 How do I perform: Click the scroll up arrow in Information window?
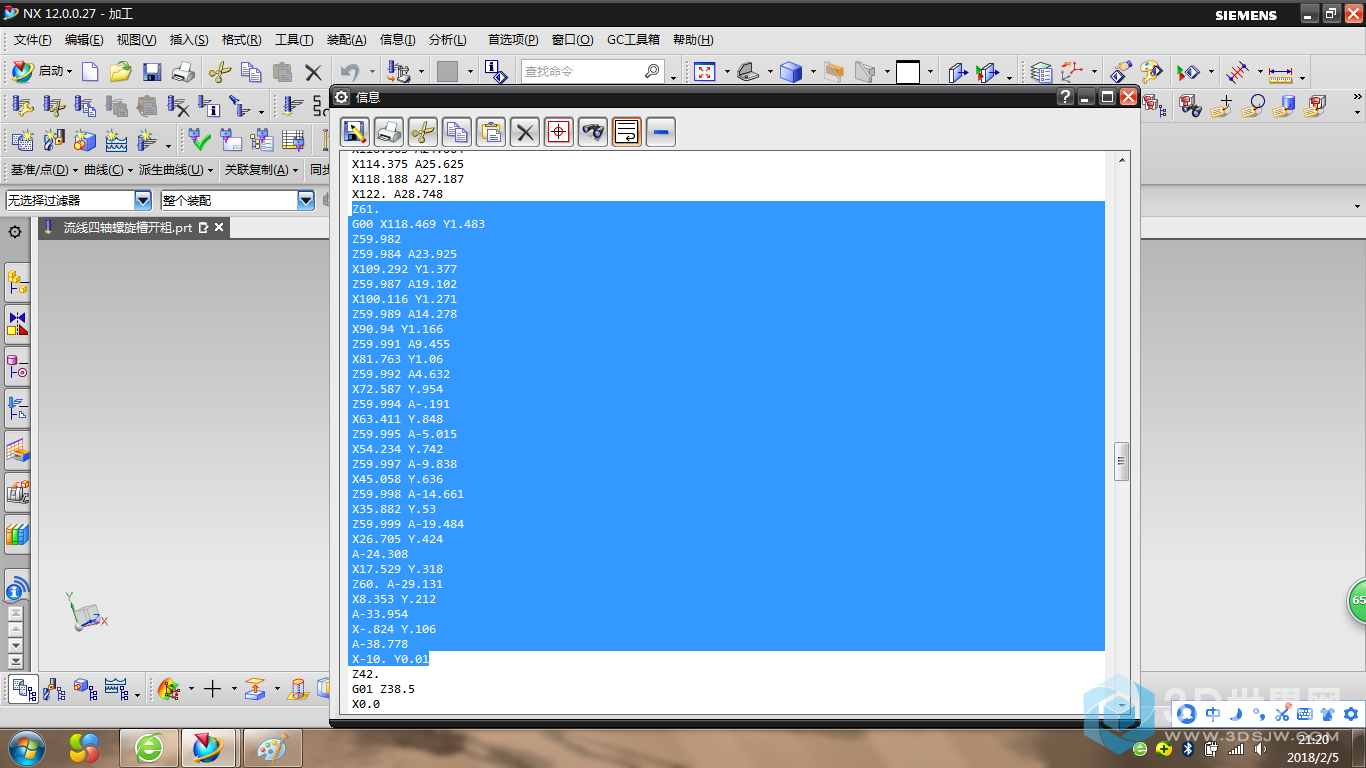1122,160
